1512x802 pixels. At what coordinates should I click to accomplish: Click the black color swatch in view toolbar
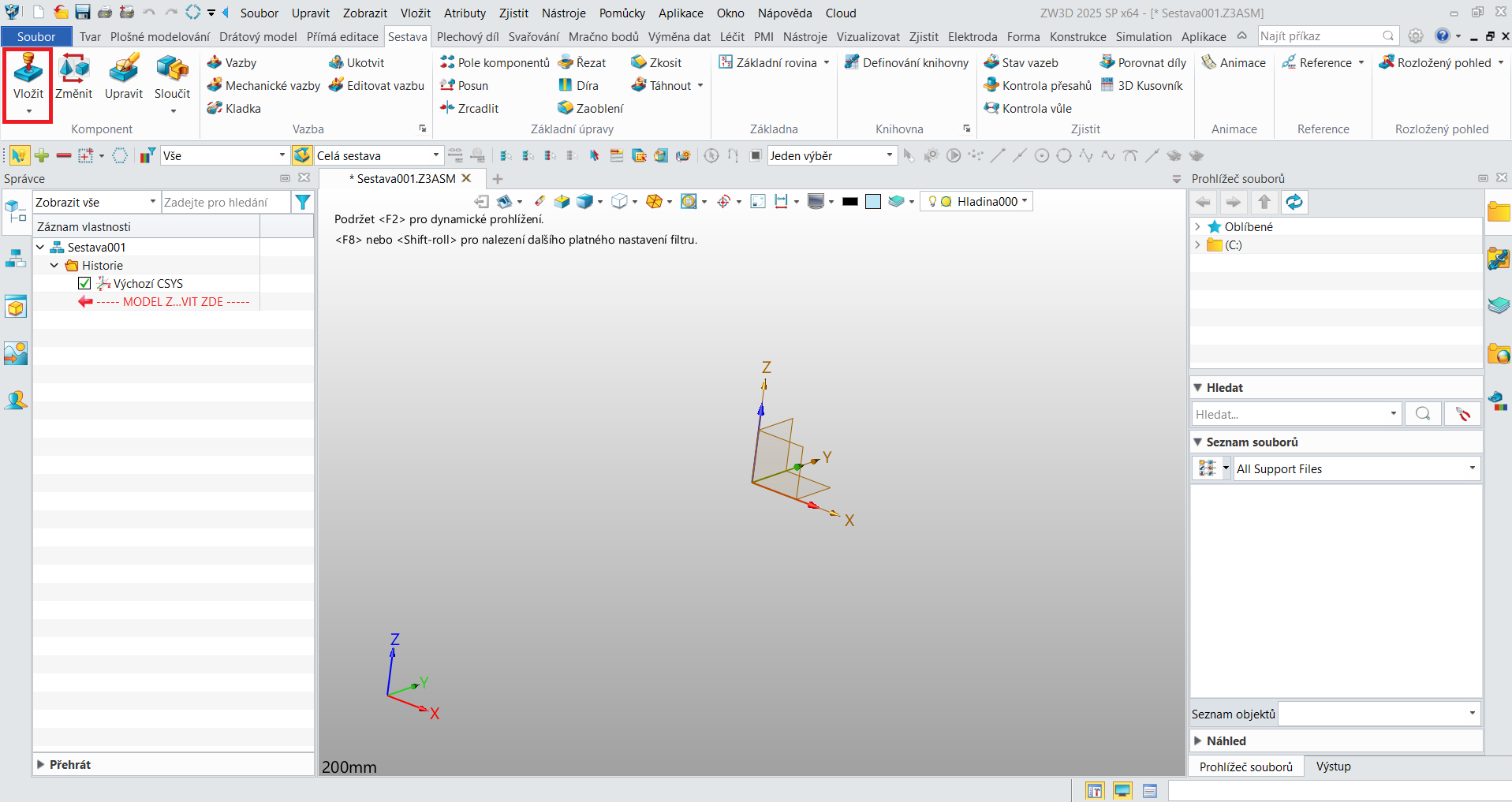pos(849,202)
